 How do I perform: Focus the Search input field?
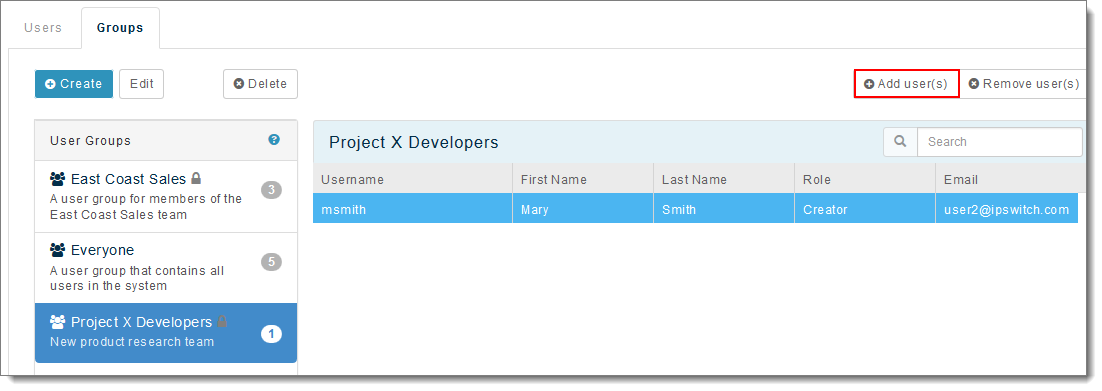[x=999, y=141]
